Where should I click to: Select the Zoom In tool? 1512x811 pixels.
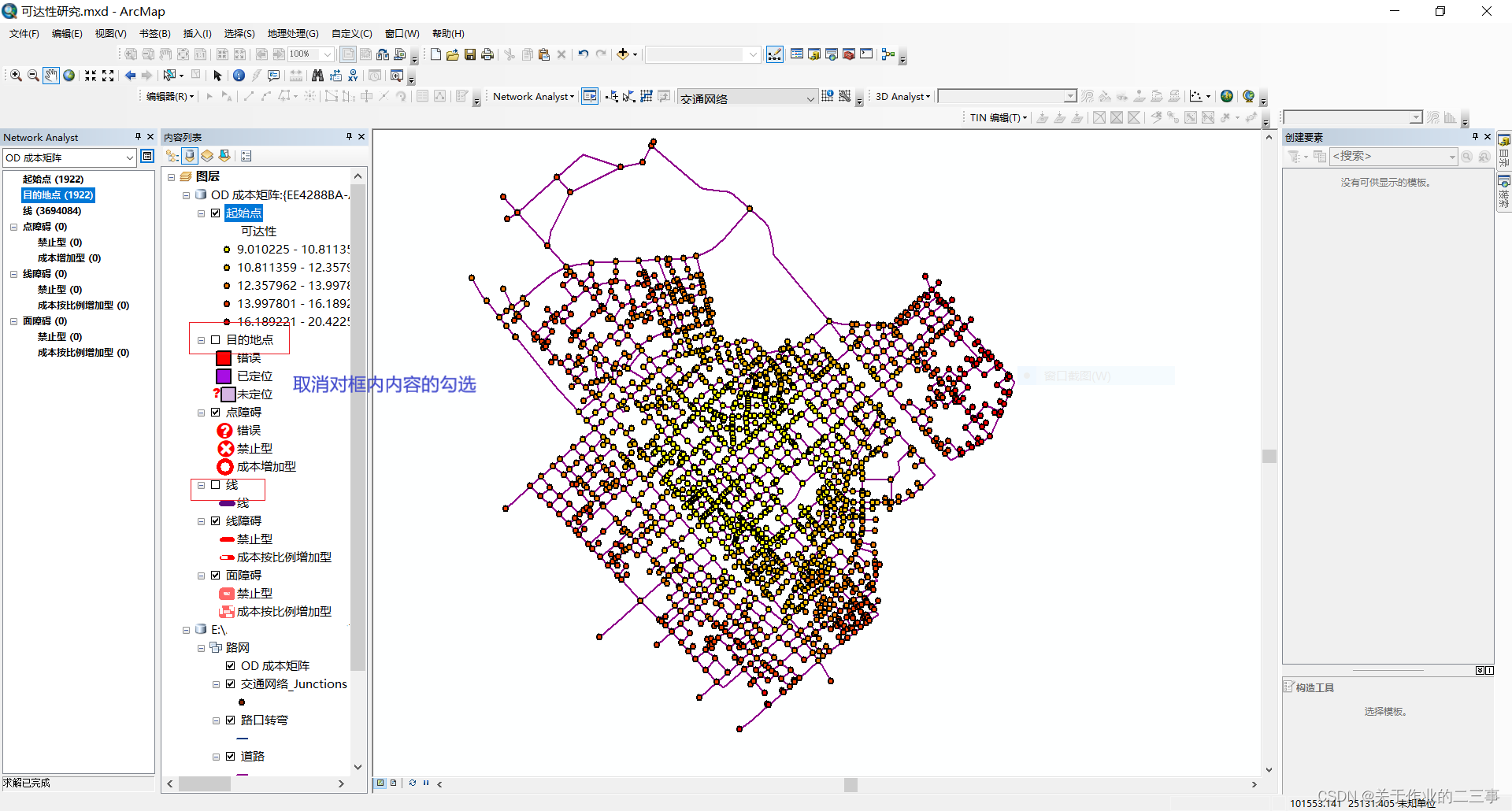16,76
